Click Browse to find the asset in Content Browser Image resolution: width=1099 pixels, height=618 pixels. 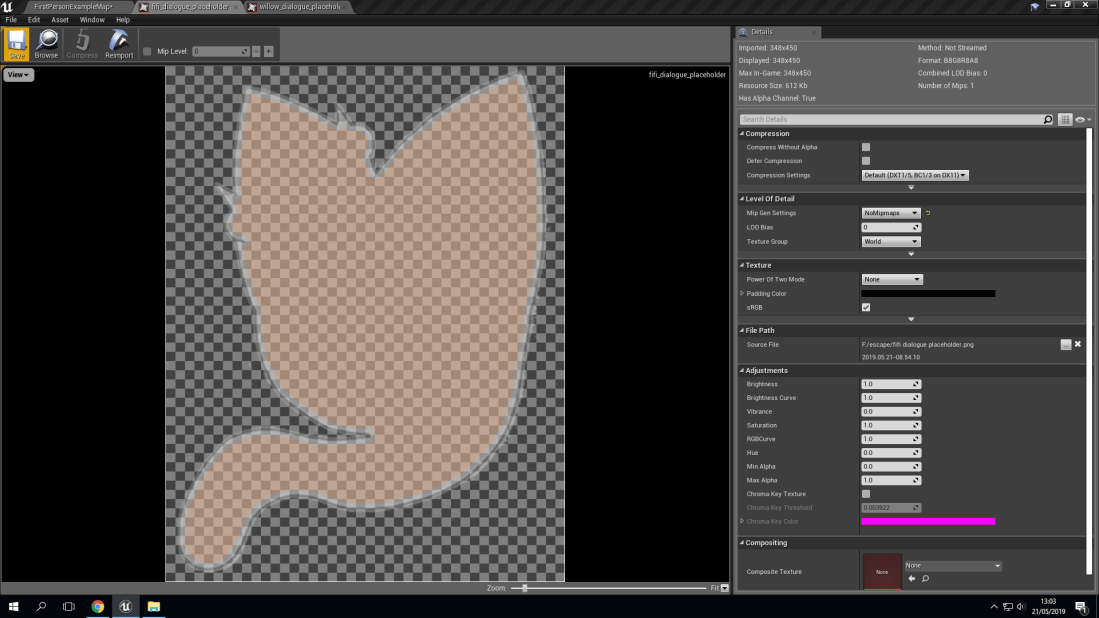[x=46, y=44]
